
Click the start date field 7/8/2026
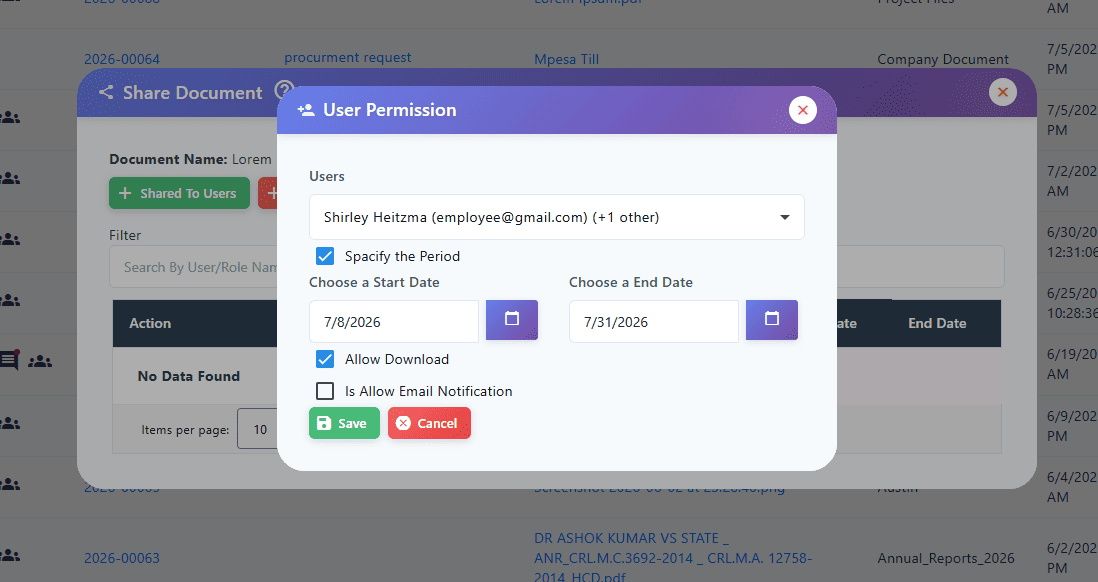coord(394,321)
